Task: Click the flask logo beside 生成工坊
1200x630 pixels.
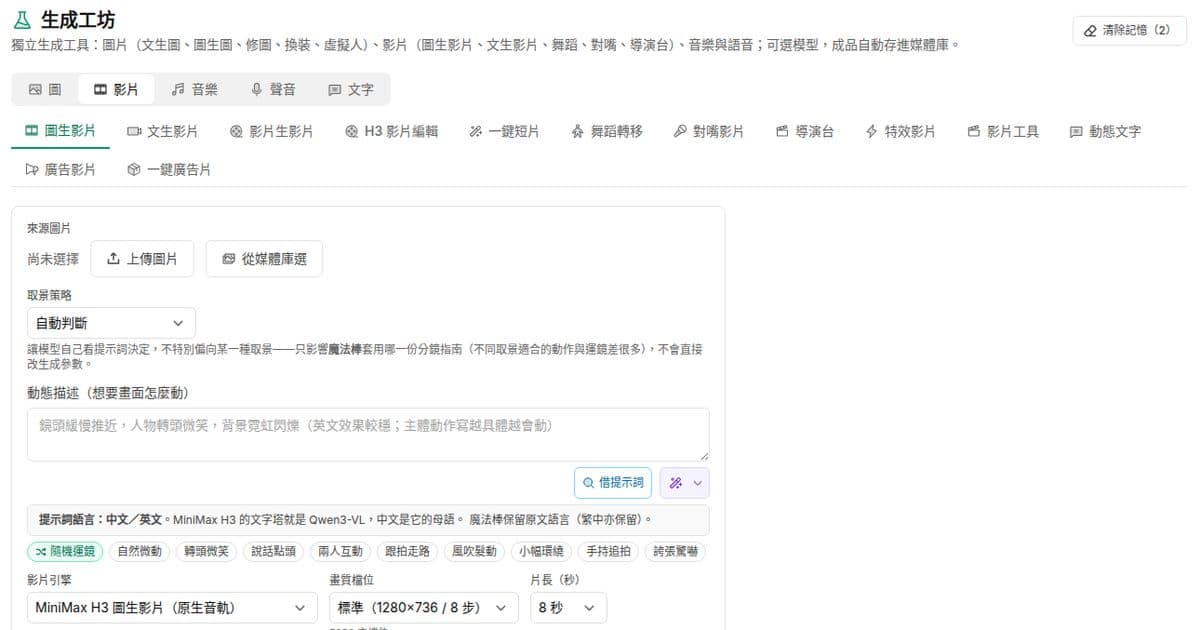Action: coord(22,19)
